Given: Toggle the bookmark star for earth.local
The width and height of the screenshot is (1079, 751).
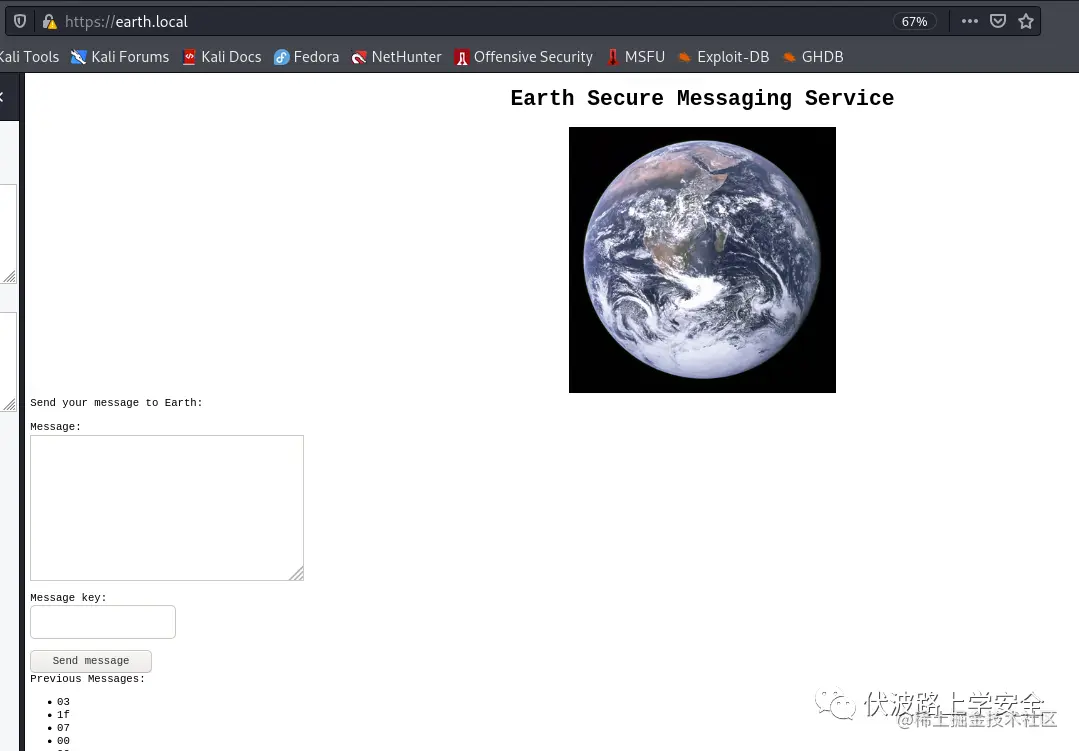Looking at the screenshot, I should (x=1026, y=20).
